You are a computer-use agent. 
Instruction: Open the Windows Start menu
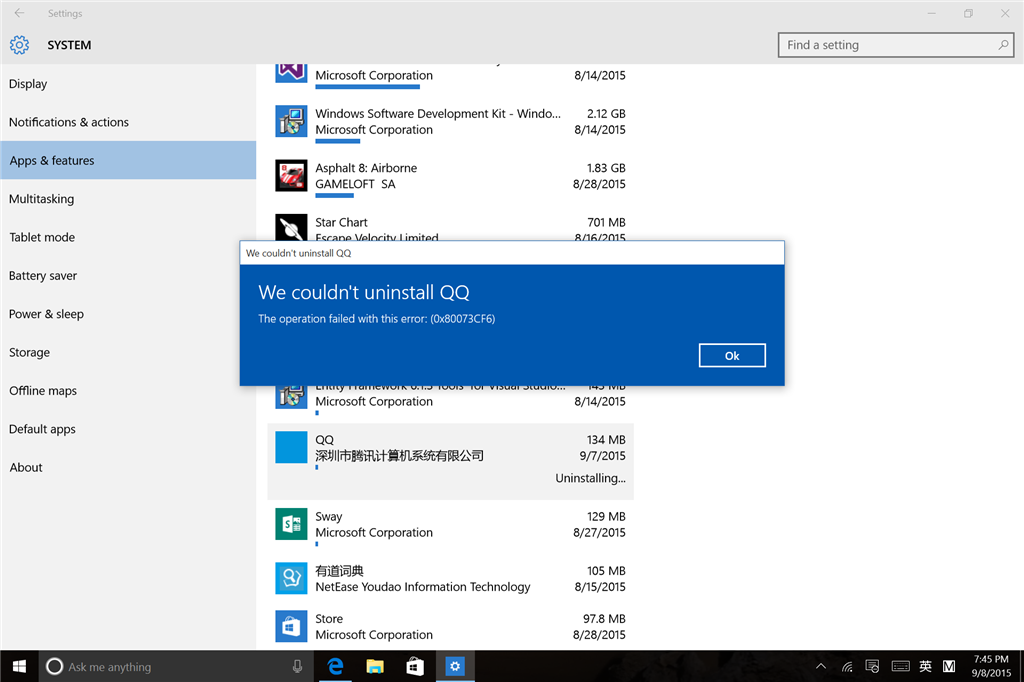[x=19, y=666]
